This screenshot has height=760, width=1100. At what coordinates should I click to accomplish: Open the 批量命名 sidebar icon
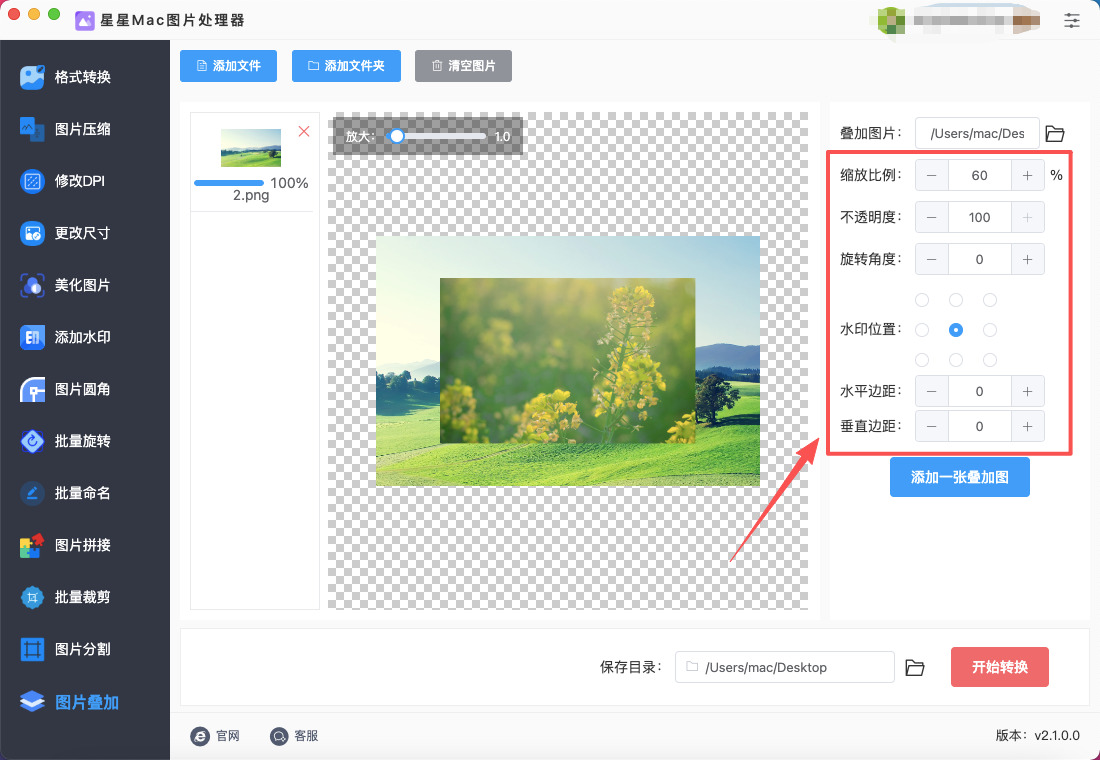pyautogui.click(x=32, y=493)
